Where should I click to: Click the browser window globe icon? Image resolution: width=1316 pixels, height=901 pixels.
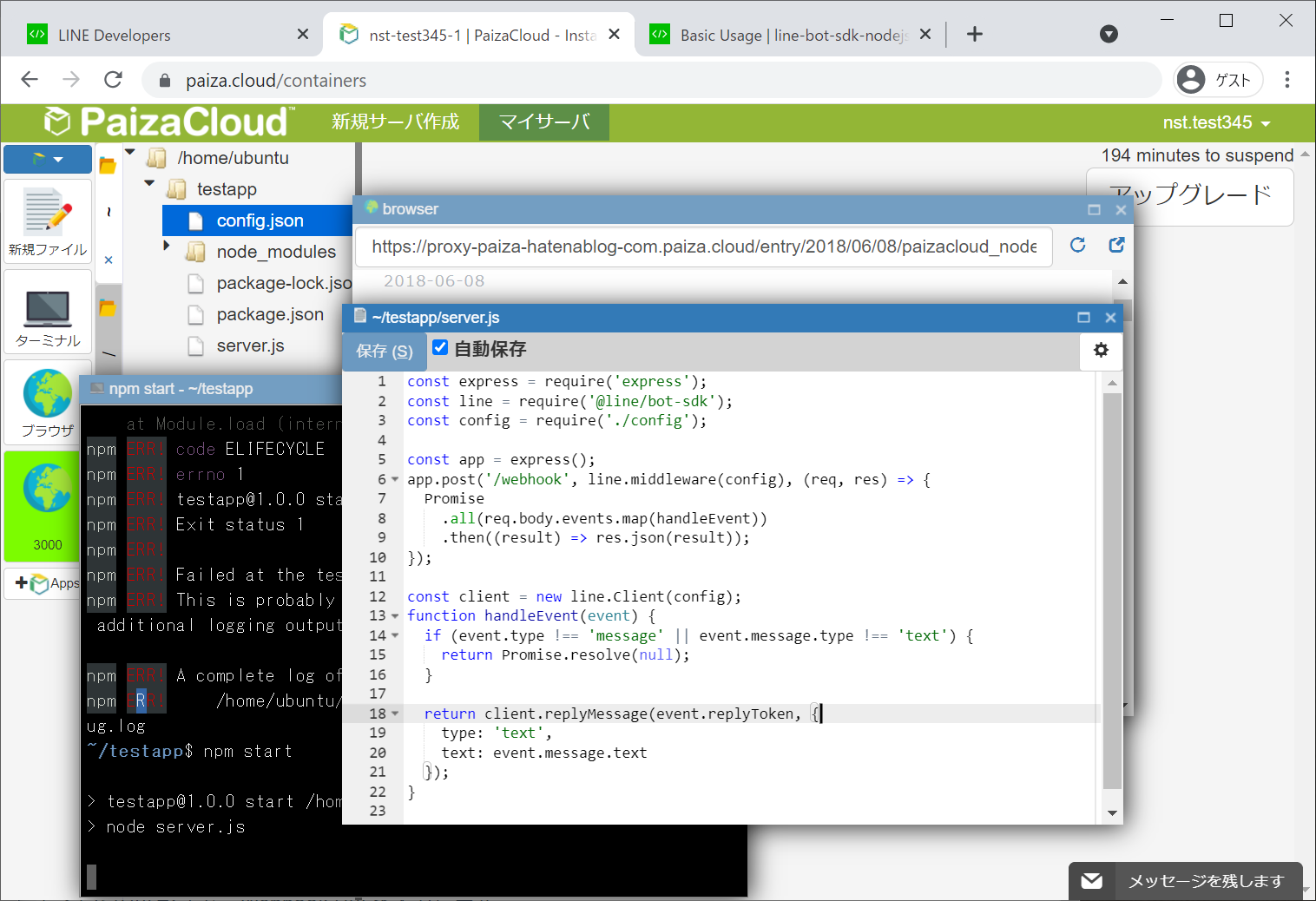(x=372, y=207)
